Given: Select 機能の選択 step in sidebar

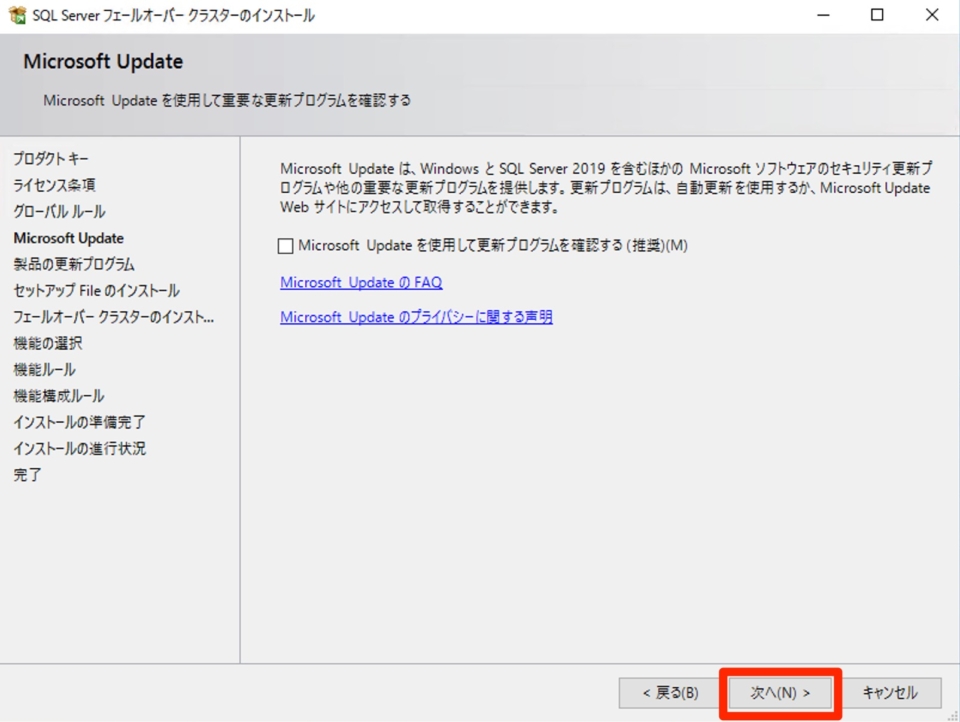Looking at the screenshot, I should pyautogui.click(x=48, y=343).
